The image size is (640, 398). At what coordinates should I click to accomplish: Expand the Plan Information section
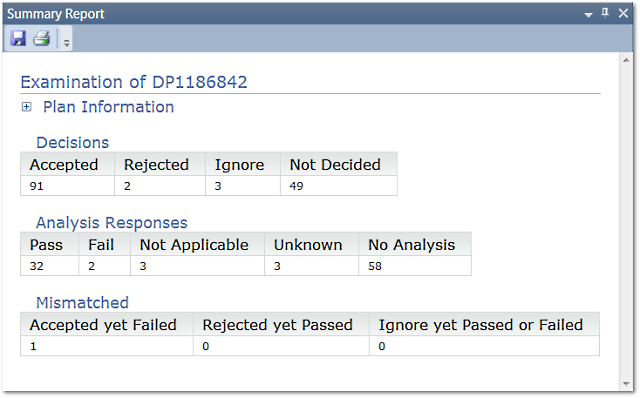(x=27, y=107)
